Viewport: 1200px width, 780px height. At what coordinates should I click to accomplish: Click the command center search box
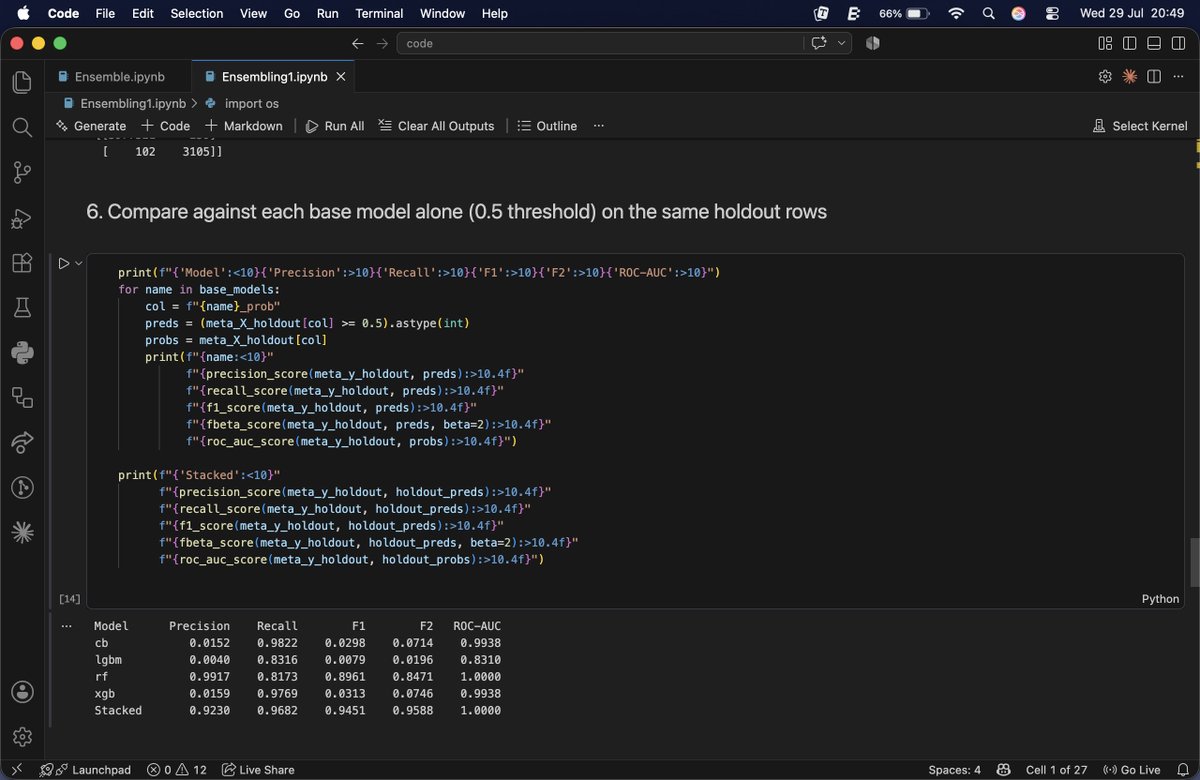tap(600, 43)
